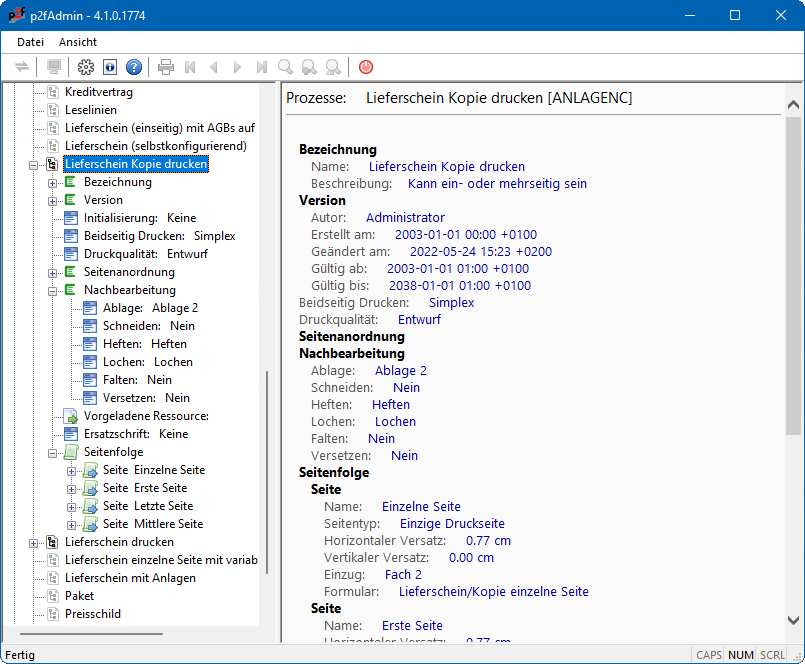Screen dimensions: 805x664
Task: Expand the Lieferschein drucken node
Action: coord(34,542)
